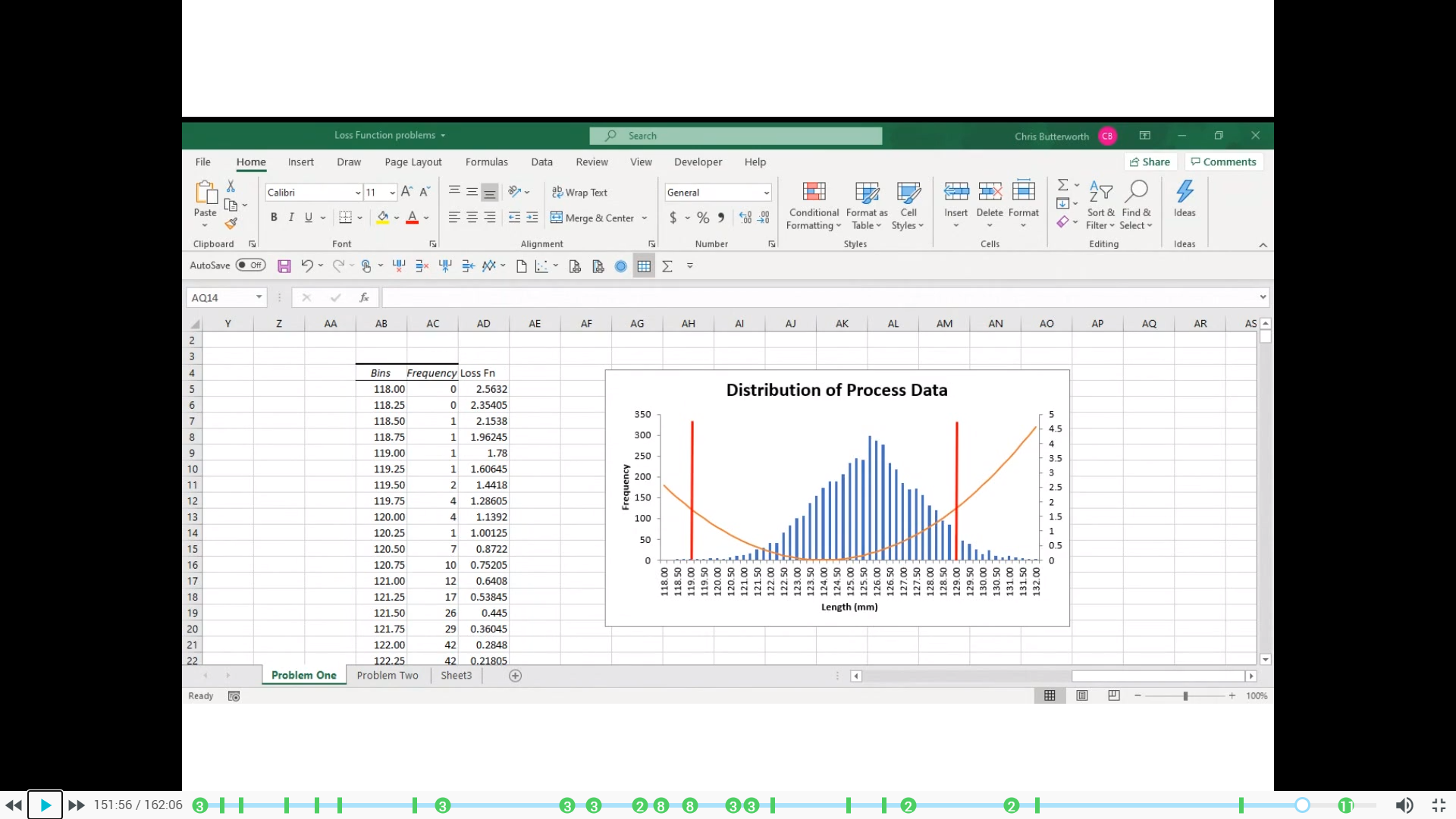Switch to the Insert ribbon tab
1456x819 pixels.
[x=300, y=162]
